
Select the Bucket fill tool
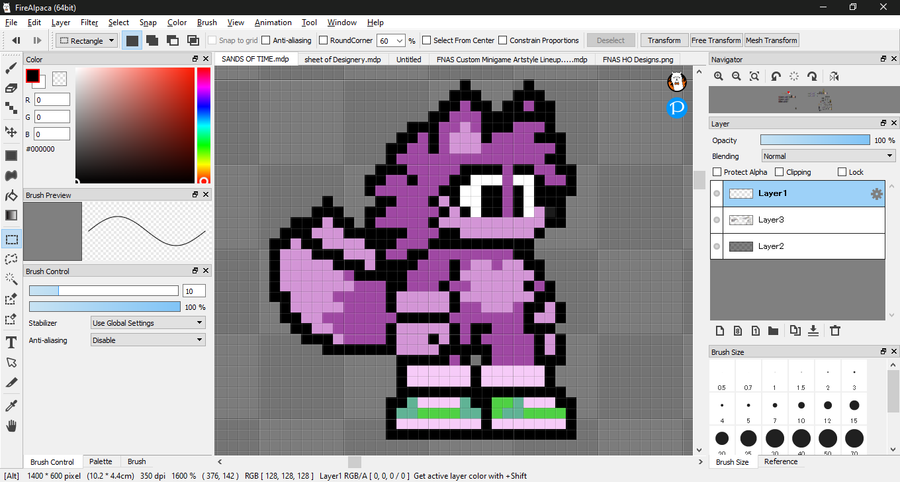point(11,196)
